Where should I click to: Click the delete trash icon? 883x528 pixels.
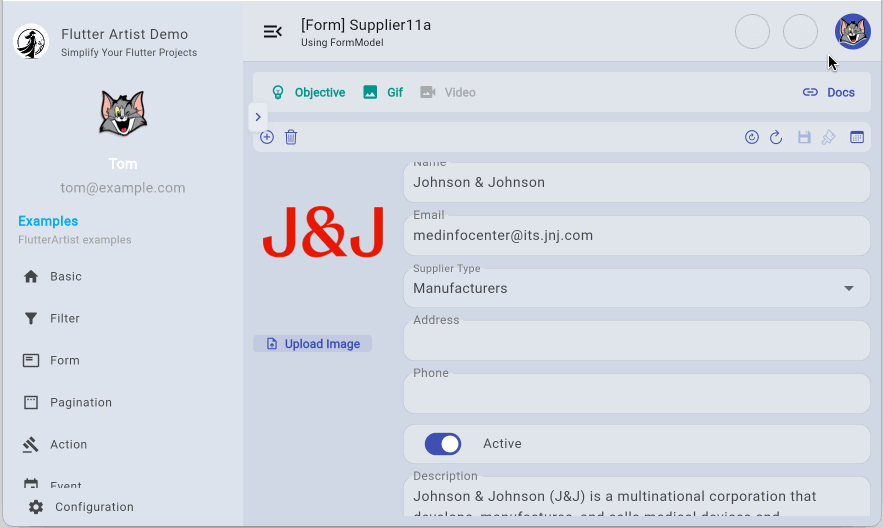tap(291, 137)
